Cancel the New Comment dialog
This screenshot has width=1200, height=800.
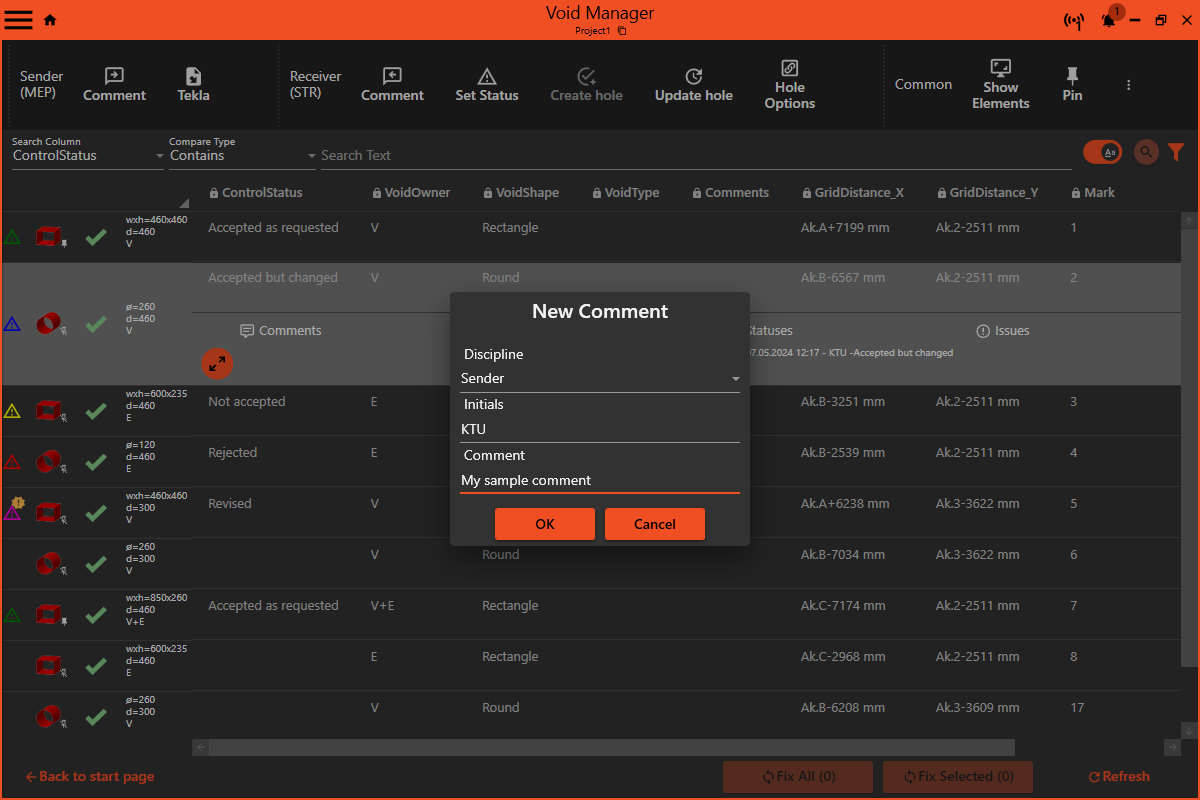click(x=654, y=524)
